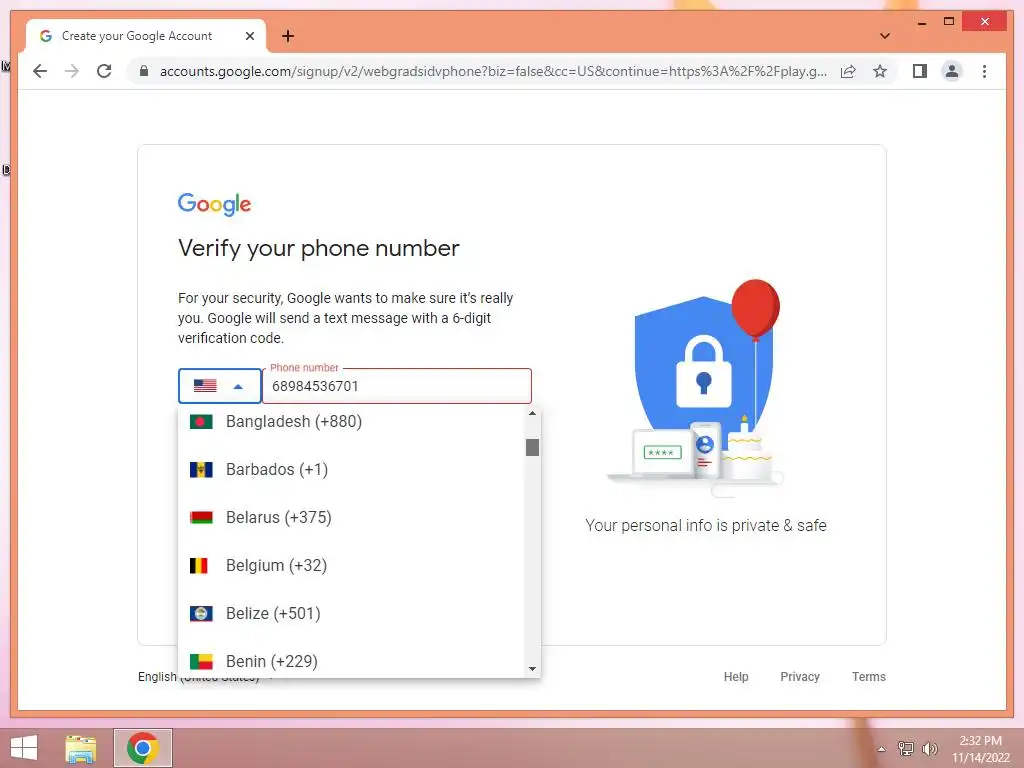Open the tab search chevron
The image size is (1024, 768).
(x=884, y=36)
